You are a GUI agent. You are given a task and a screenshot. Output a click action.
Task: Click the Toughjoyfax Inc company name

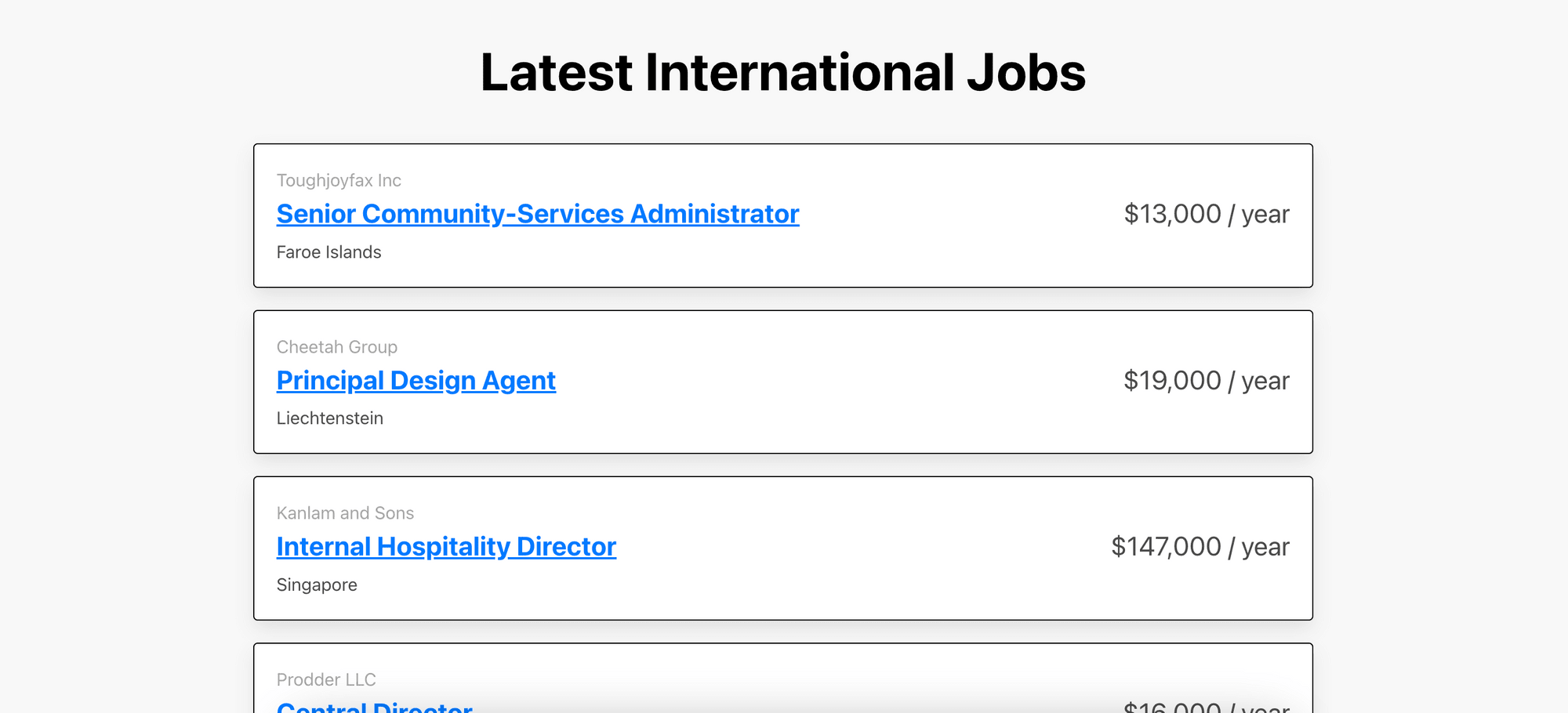point(339,180)
